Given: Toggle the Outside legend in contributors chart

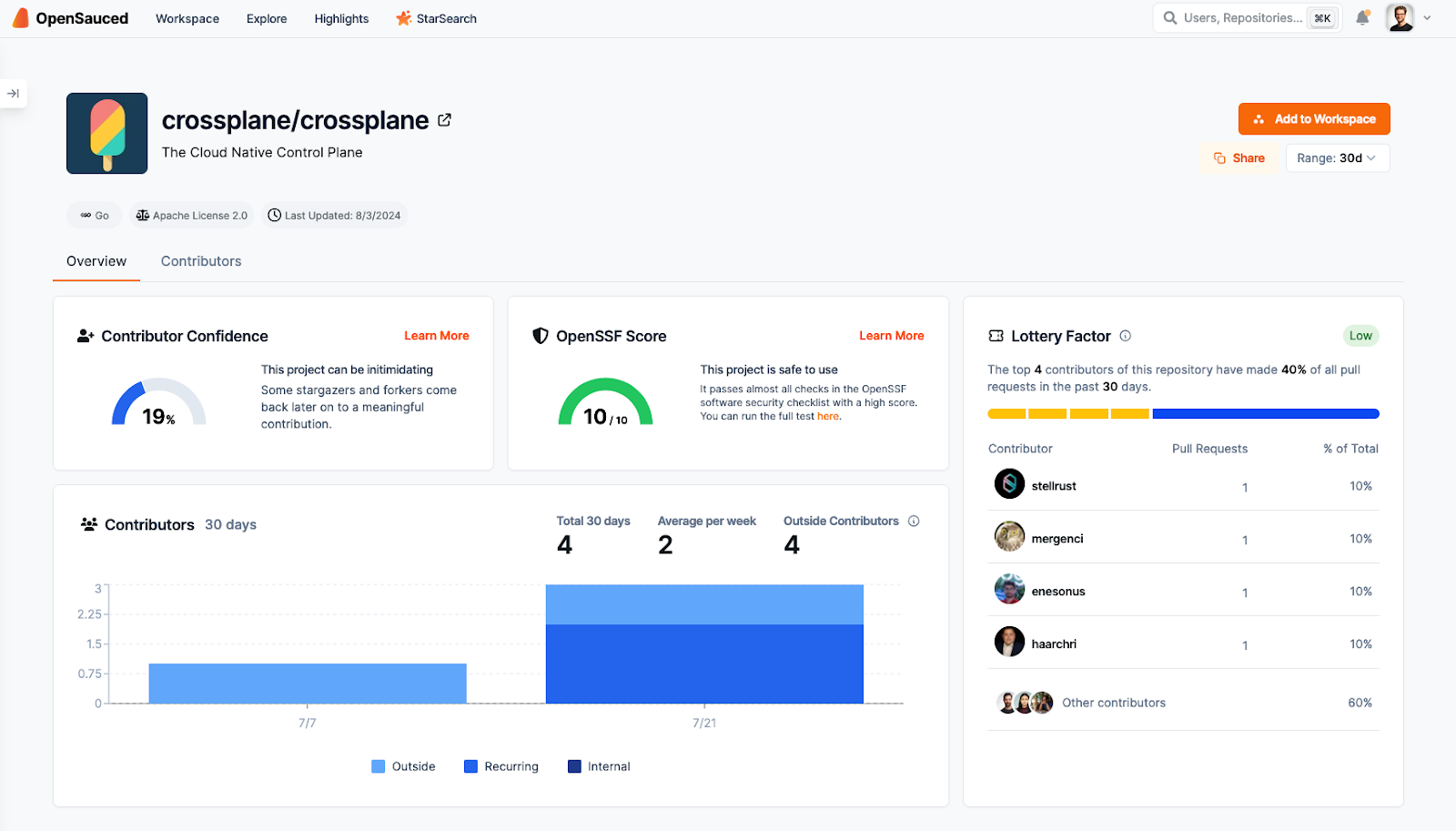Looking at the screenshot, I should point(403,765).
